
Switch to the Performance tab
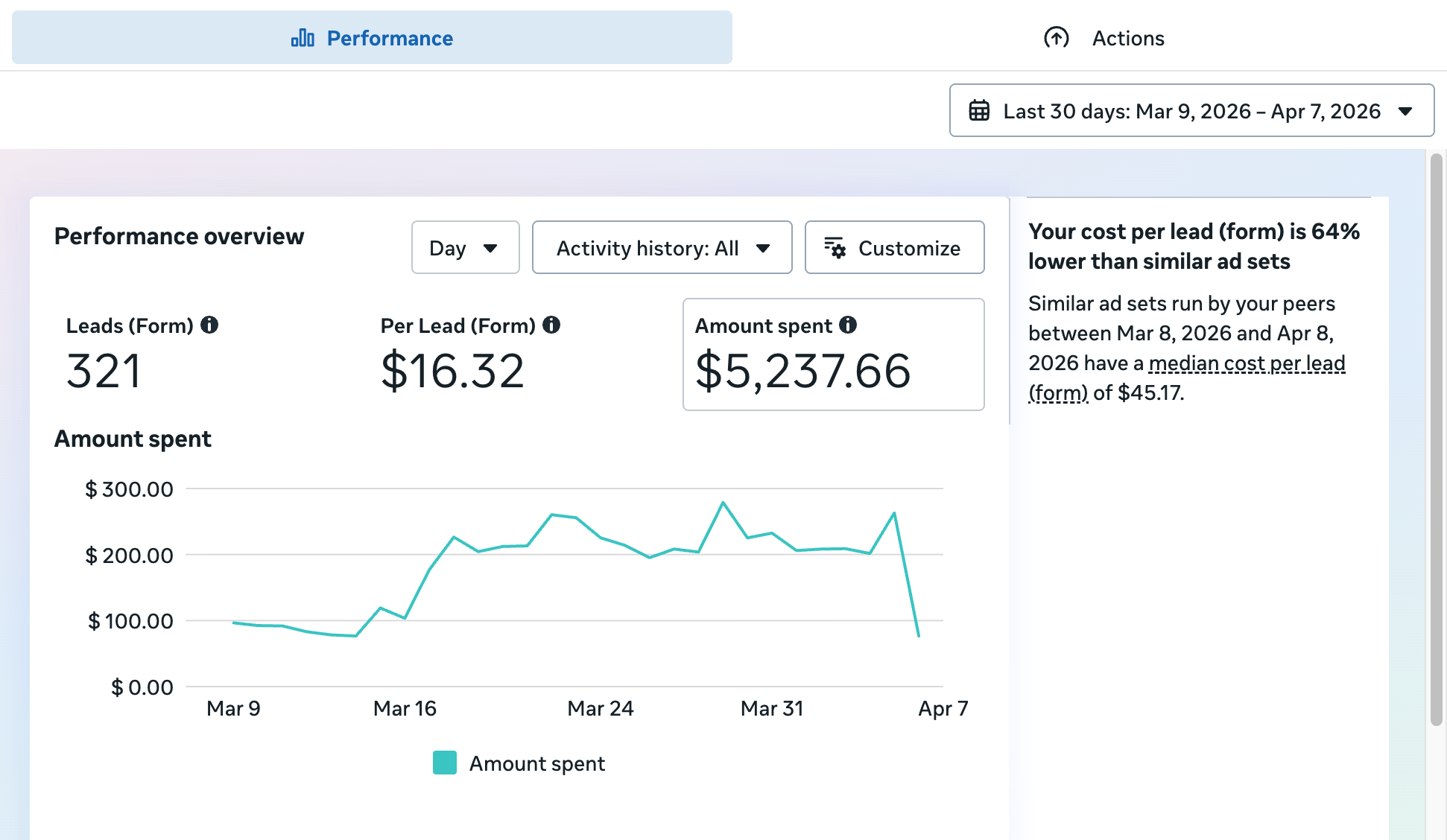372,38
